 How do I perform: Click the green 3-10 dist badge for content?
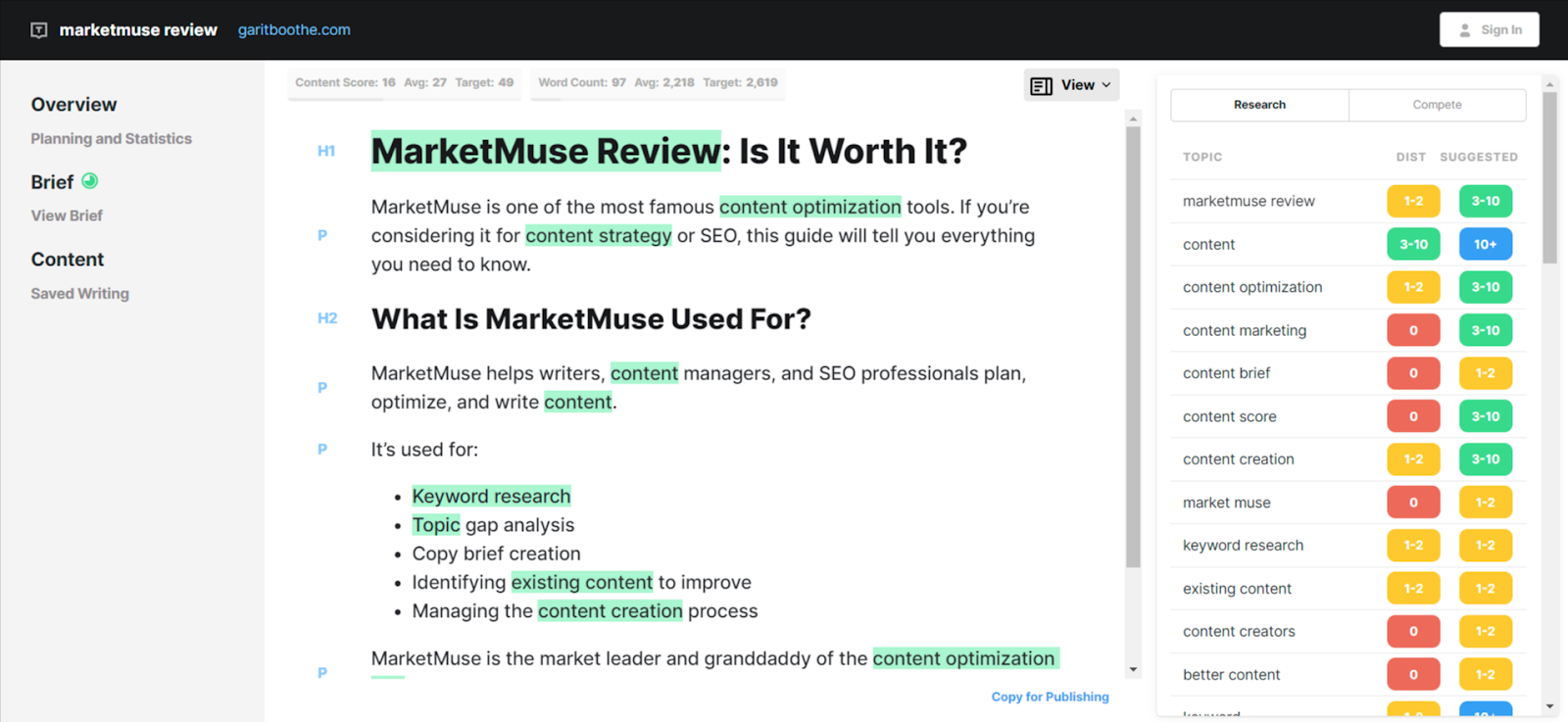tap(1413, 244)
